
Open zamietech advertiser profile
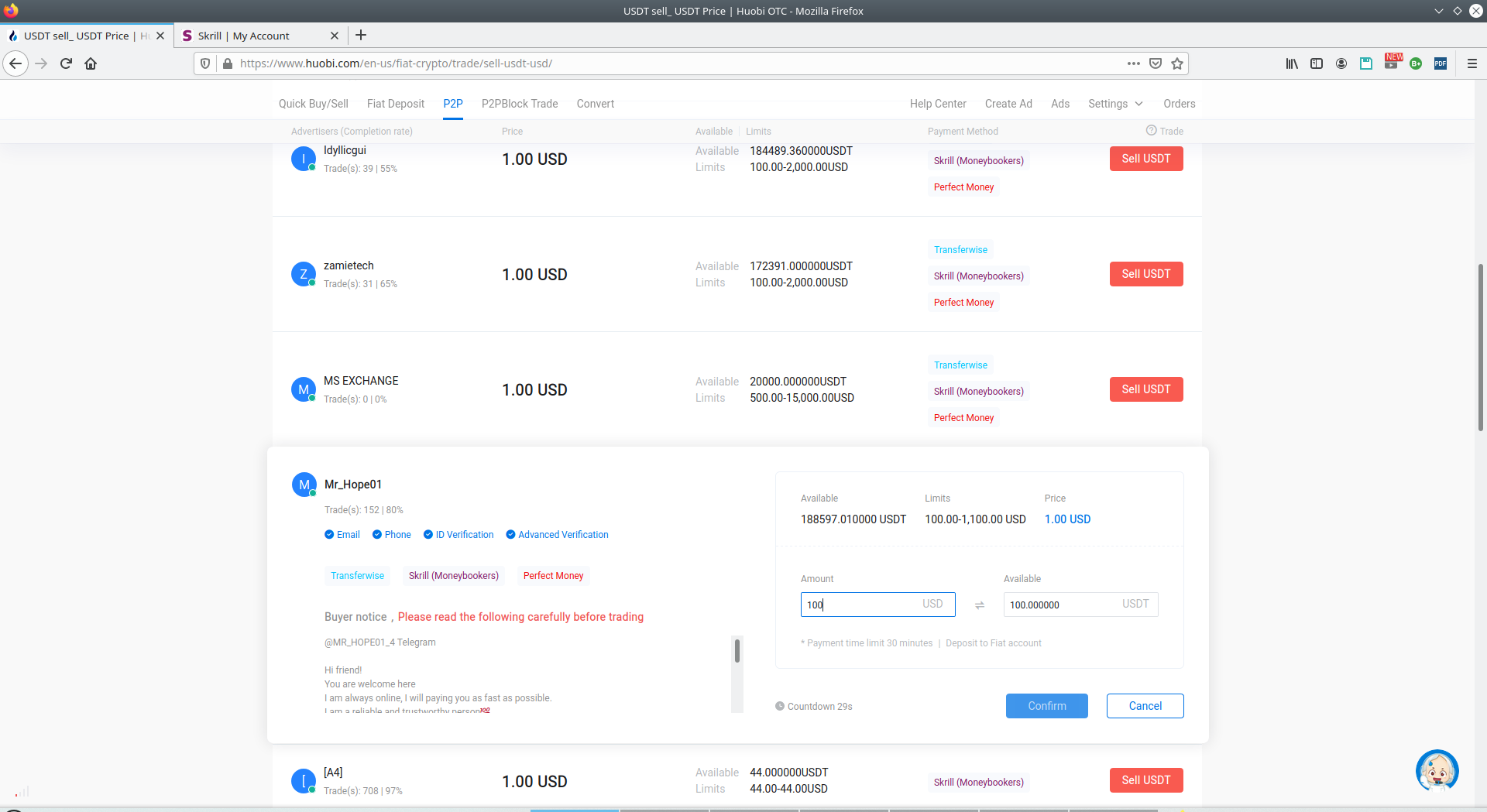349,266
